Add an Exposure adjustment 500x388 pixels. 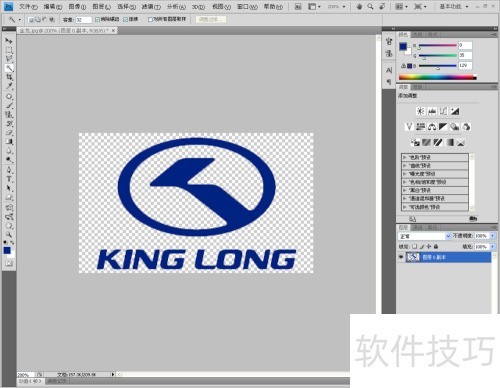pyautogui.click(x=455, y=111)
